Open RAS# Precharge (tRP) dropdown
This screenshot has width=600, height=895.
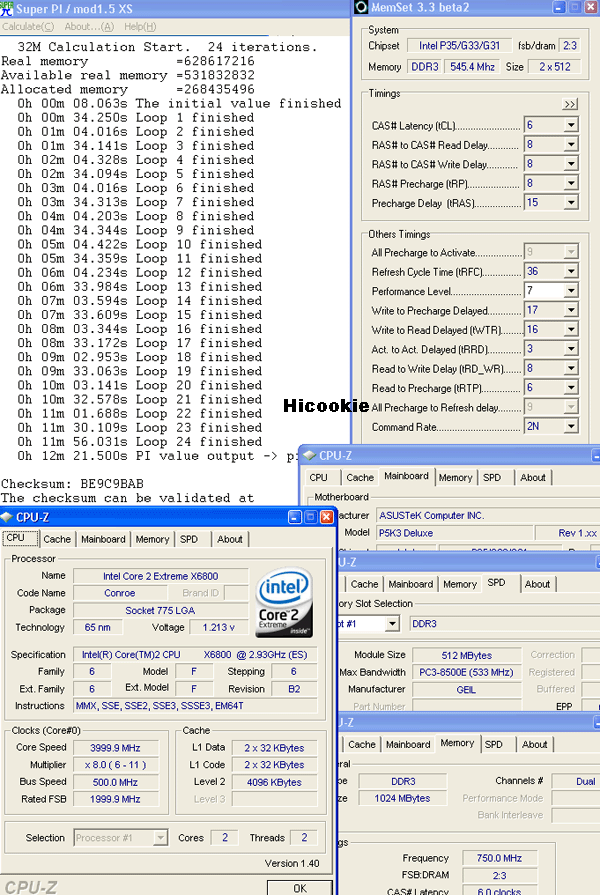coord(571,183)
